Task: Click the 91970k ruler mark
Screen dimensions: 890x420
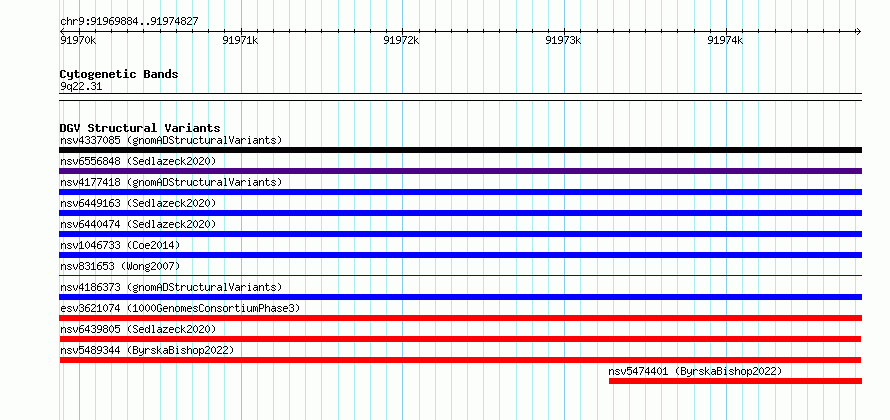Action: [x=78, y=40]
